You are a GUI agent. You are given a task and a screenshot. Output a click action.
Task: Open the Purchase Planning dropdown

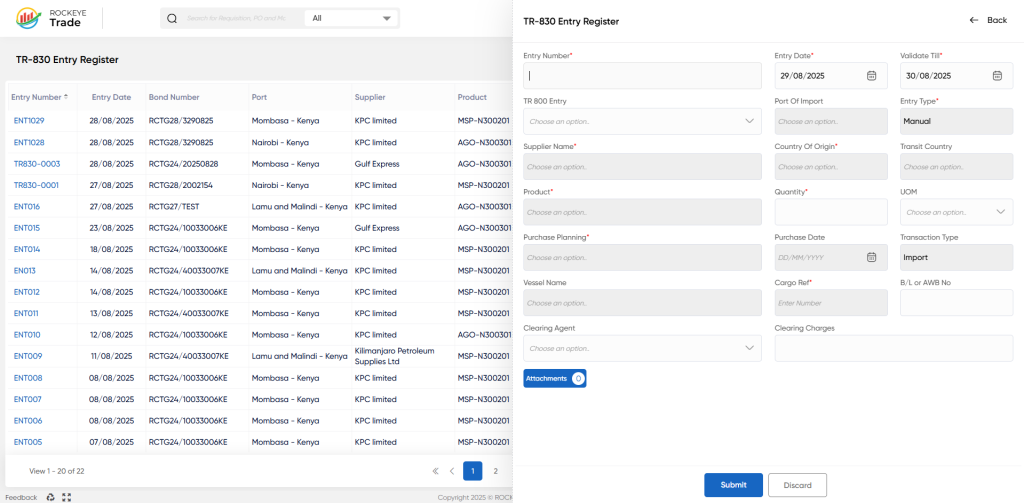642,257
